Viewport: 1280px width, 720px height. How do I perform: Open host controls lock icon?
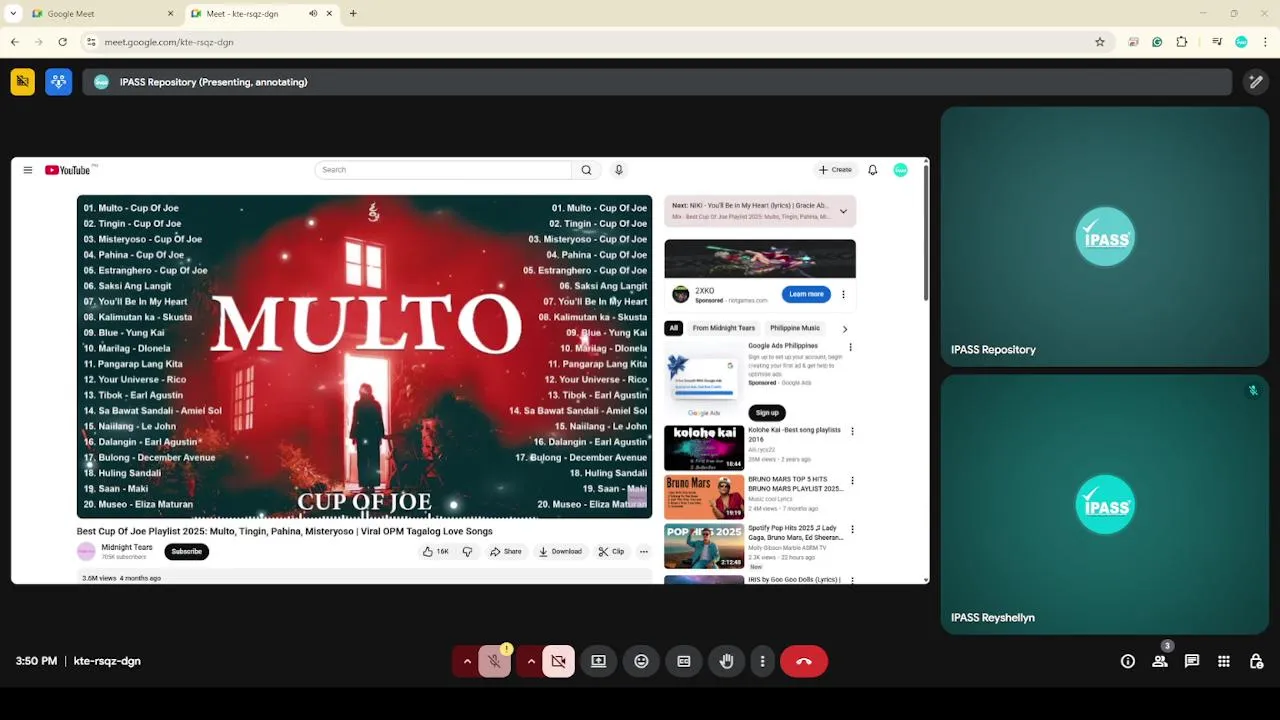tap(1256, 661)
